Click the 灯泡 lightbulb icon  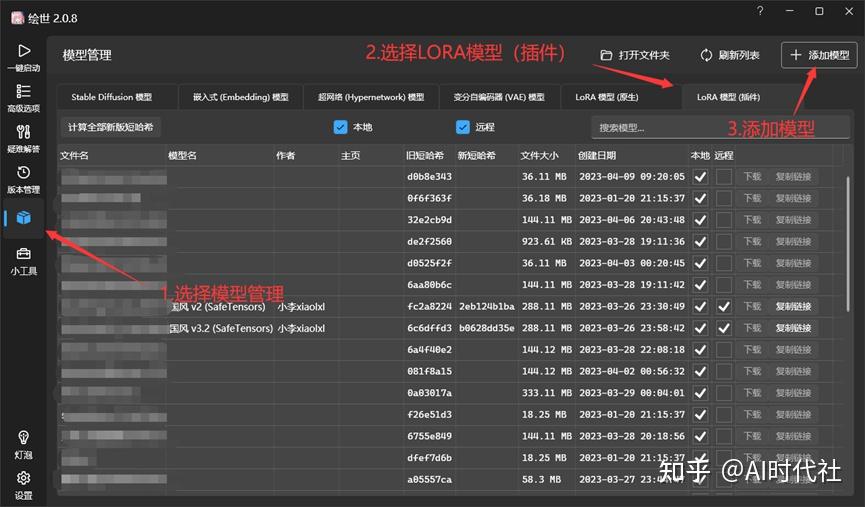[x=23, y=438]
